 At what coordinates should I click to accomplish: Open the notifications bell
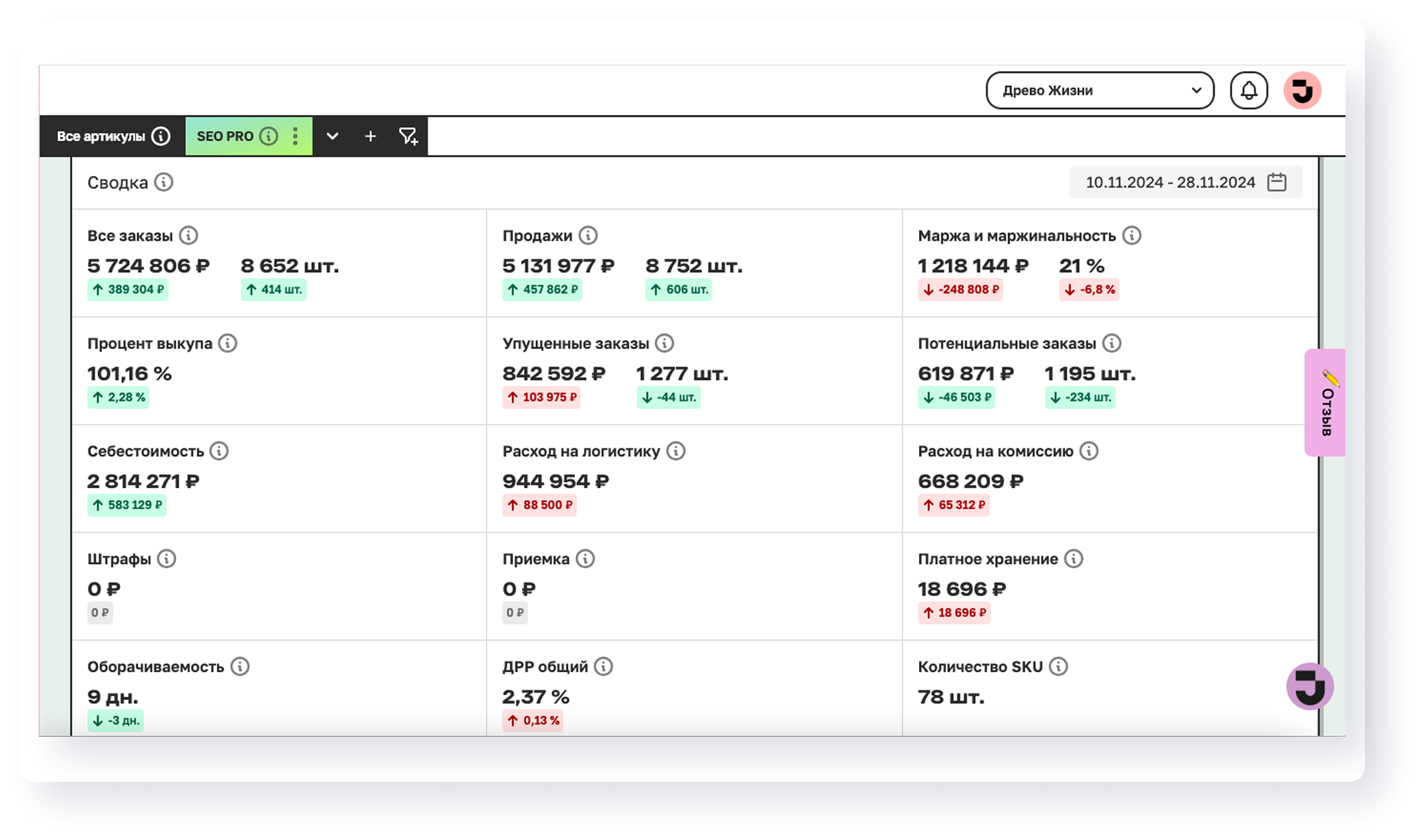pos(1249,90)
